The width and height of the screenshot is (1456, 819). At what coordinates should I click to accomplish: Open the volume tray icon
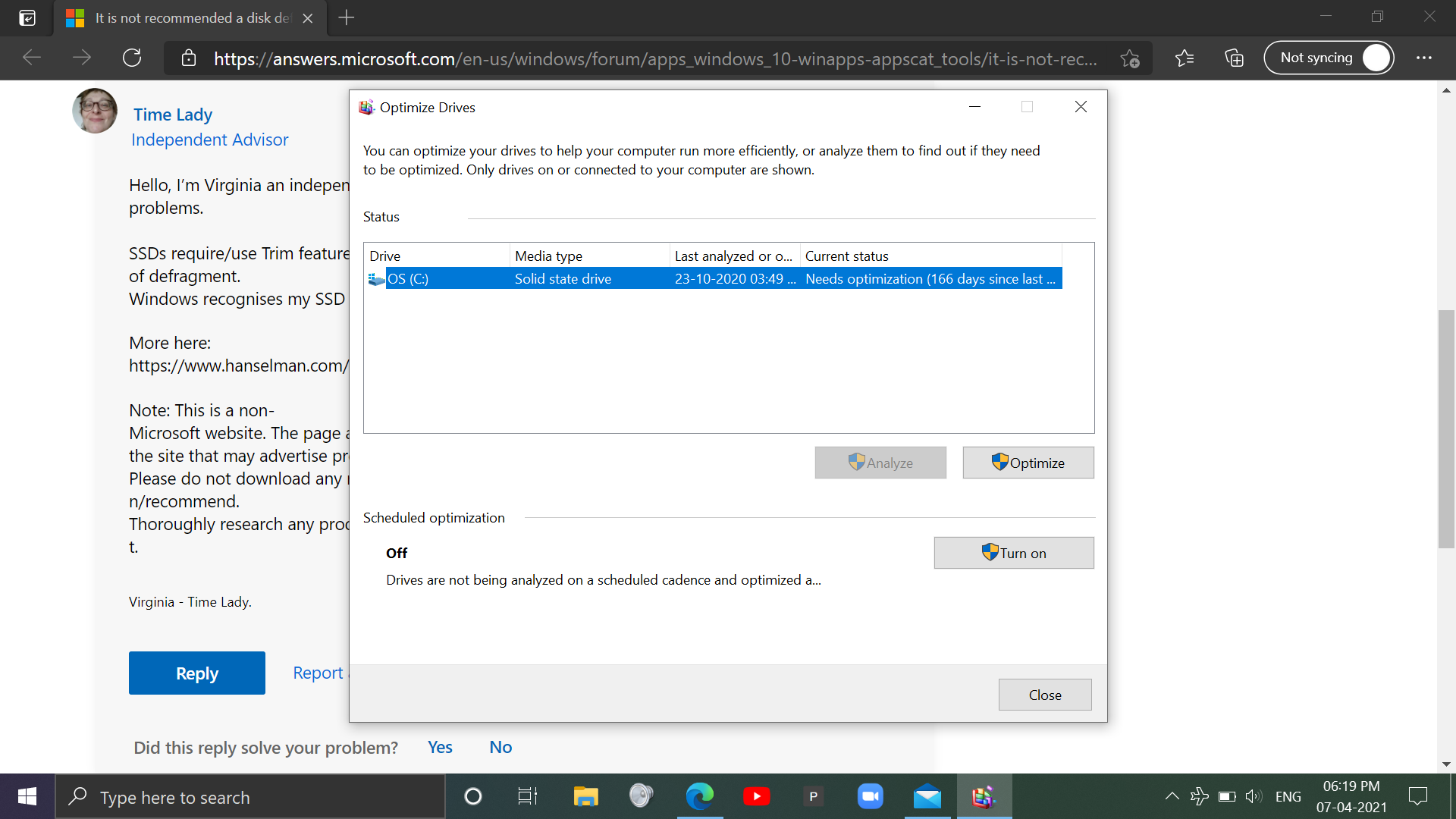click(x=1254, y=796)
